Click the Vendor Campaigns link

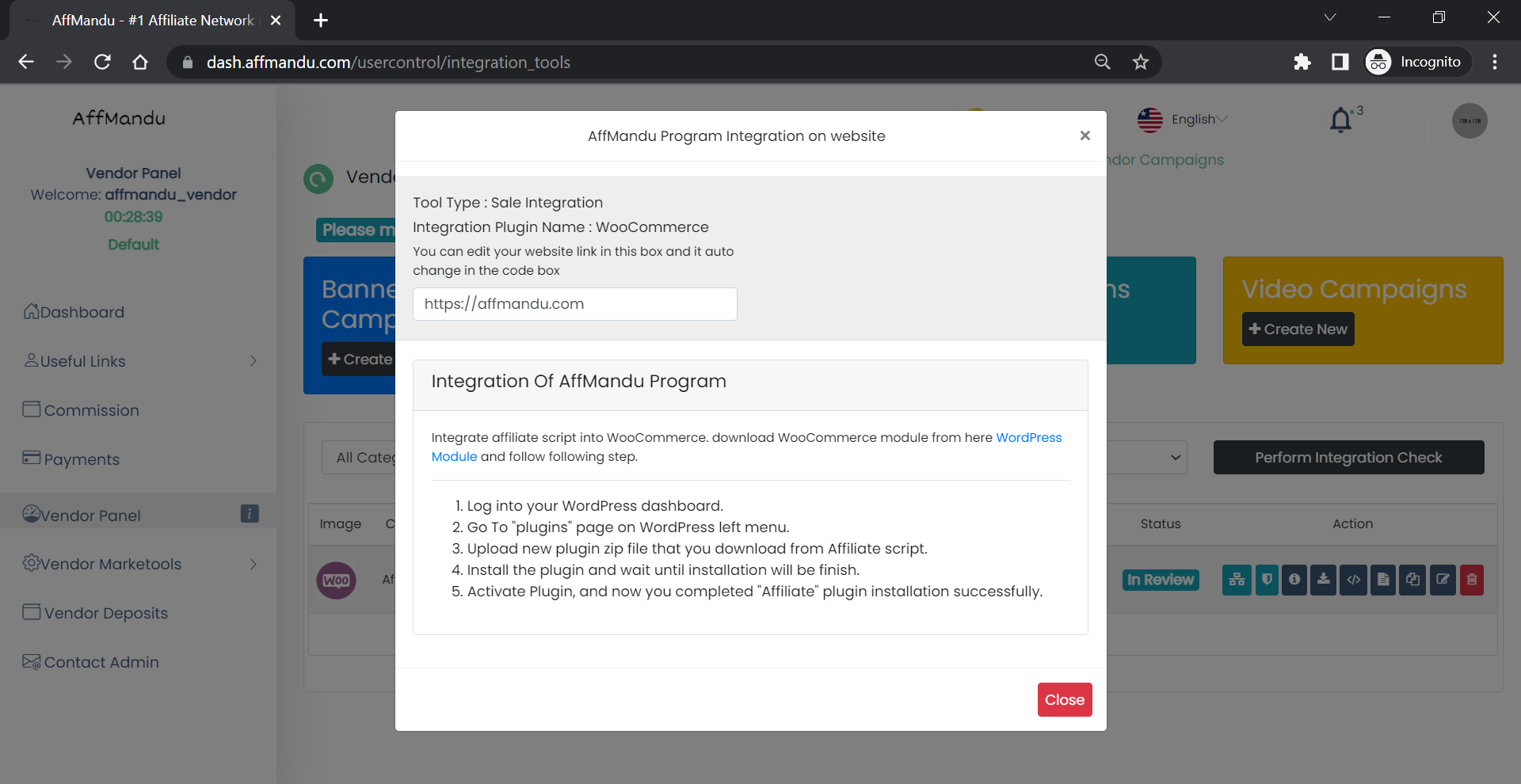(1165, 159)
